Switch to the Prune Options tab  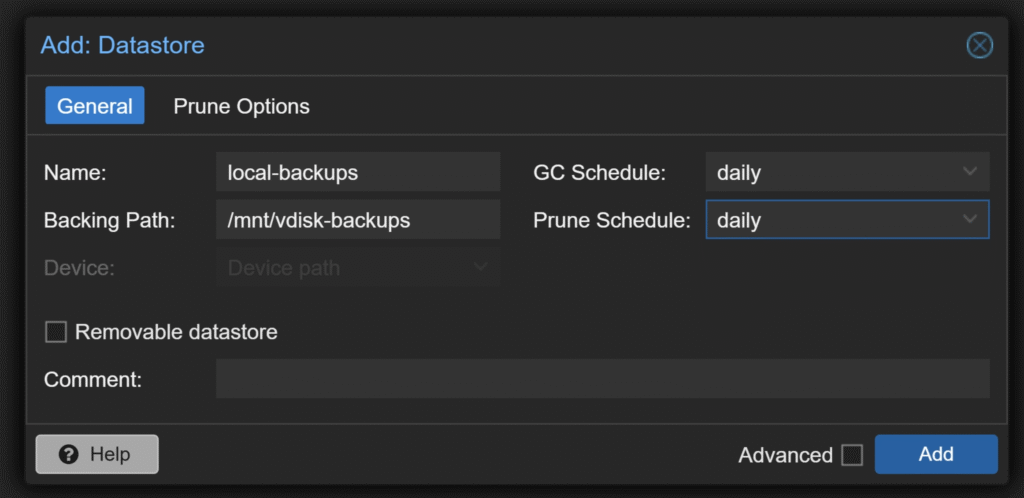click(x=242, y=106)
